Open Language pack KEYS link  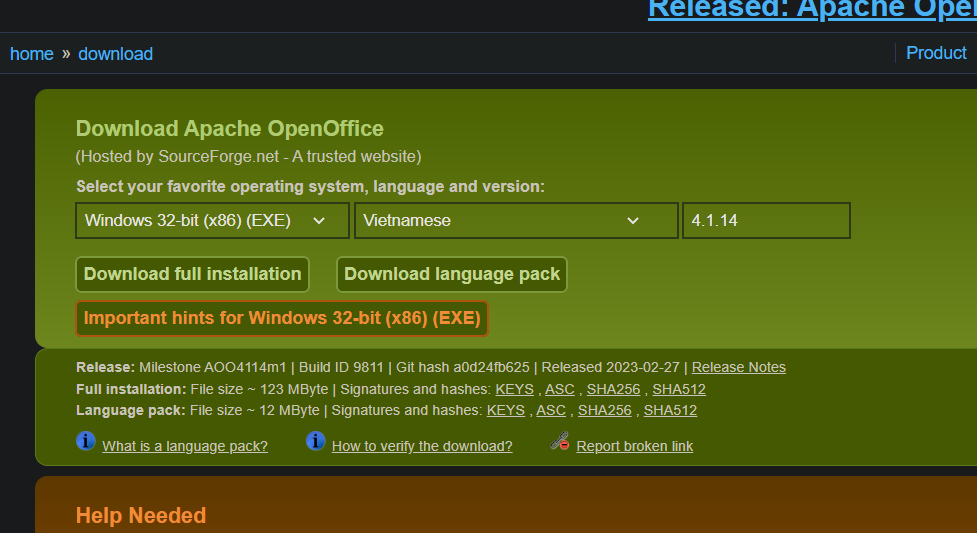point(505,410)
